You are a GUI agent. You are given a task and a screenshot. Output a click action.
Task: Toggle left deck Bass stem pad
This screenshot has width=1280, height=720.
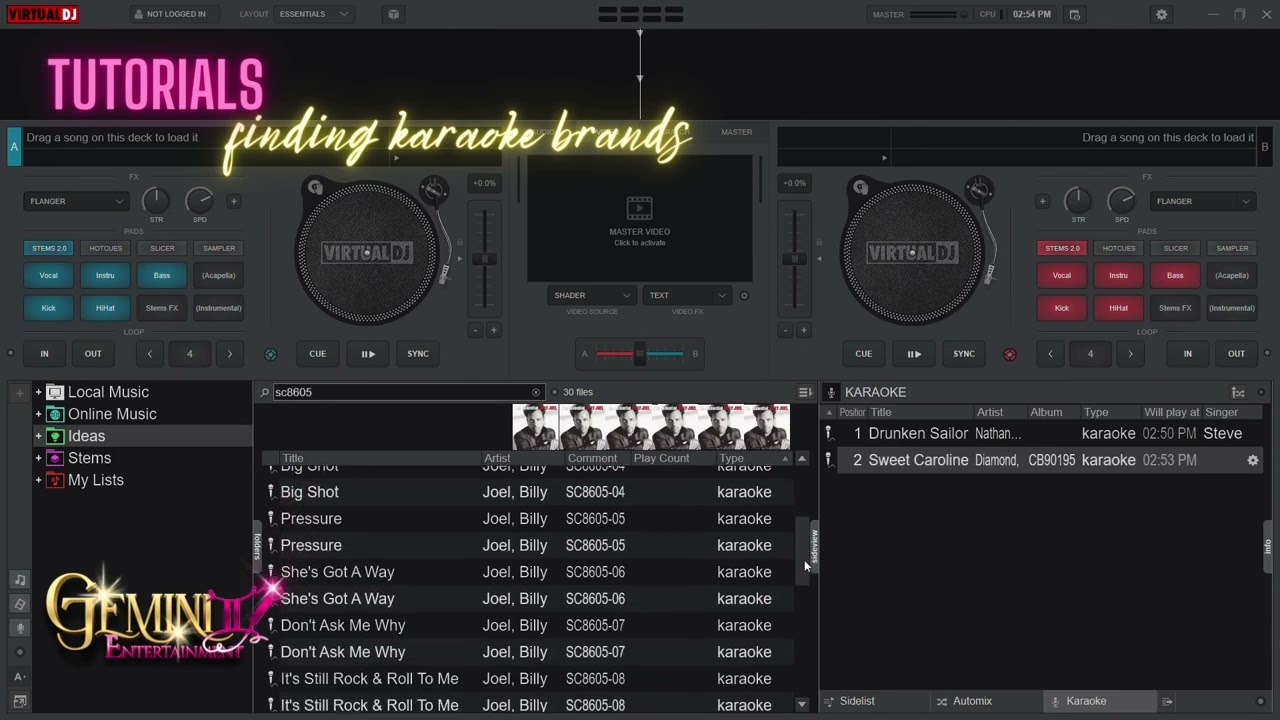point(162,275)
